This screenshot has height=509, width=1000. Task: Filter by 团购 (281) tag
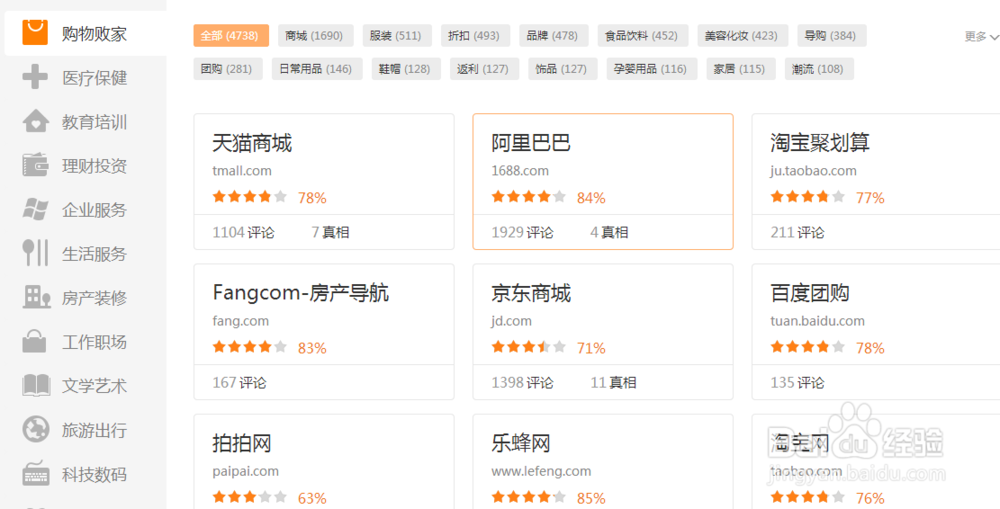click(228, 69)
